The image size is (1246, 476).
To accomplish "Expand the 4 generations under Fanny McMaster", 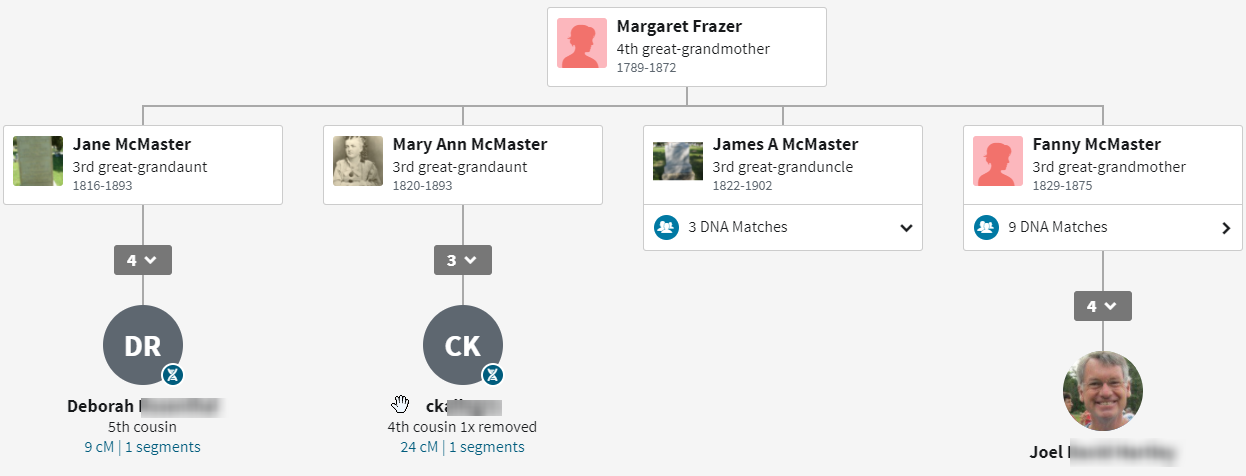I will pos(1102,306).
